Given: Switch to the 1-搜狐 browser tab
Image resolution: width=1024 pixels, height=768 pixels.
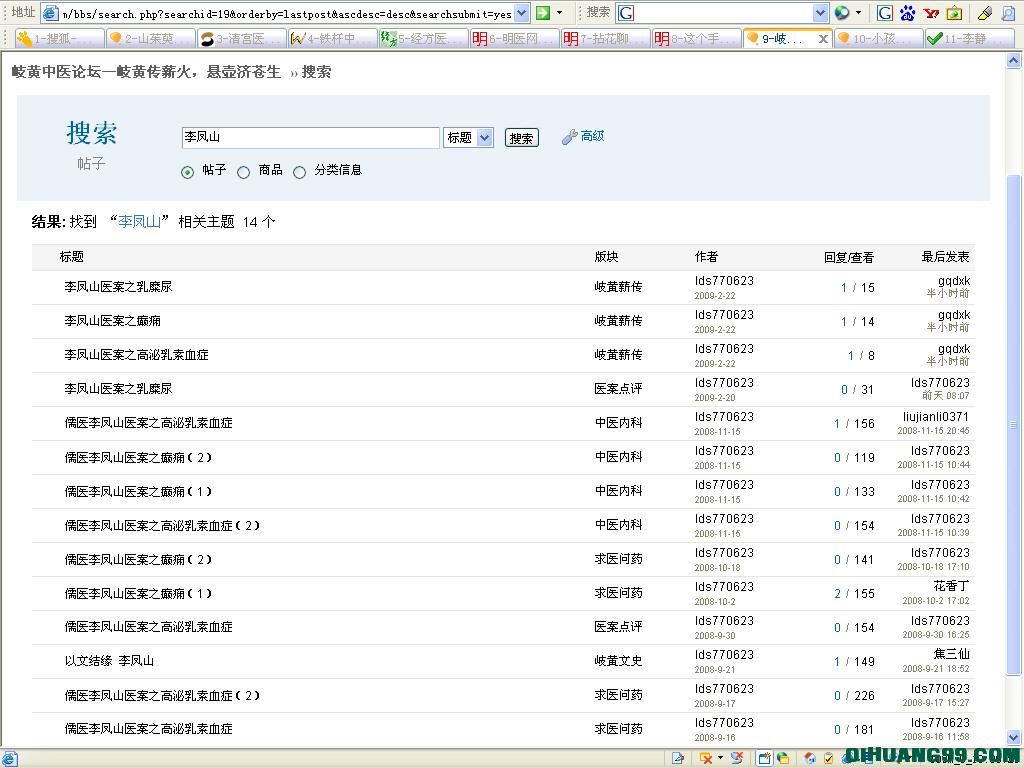Looking at the screenshot, I should [55, 39].
